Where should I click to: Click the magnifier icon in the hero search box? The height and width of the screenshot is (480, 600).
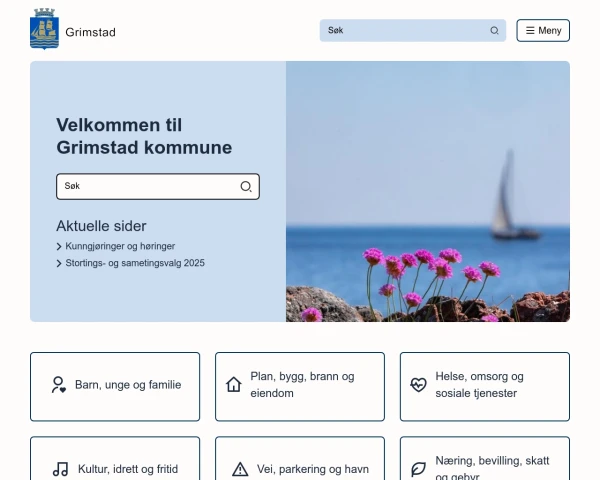[x=246, y=186]
